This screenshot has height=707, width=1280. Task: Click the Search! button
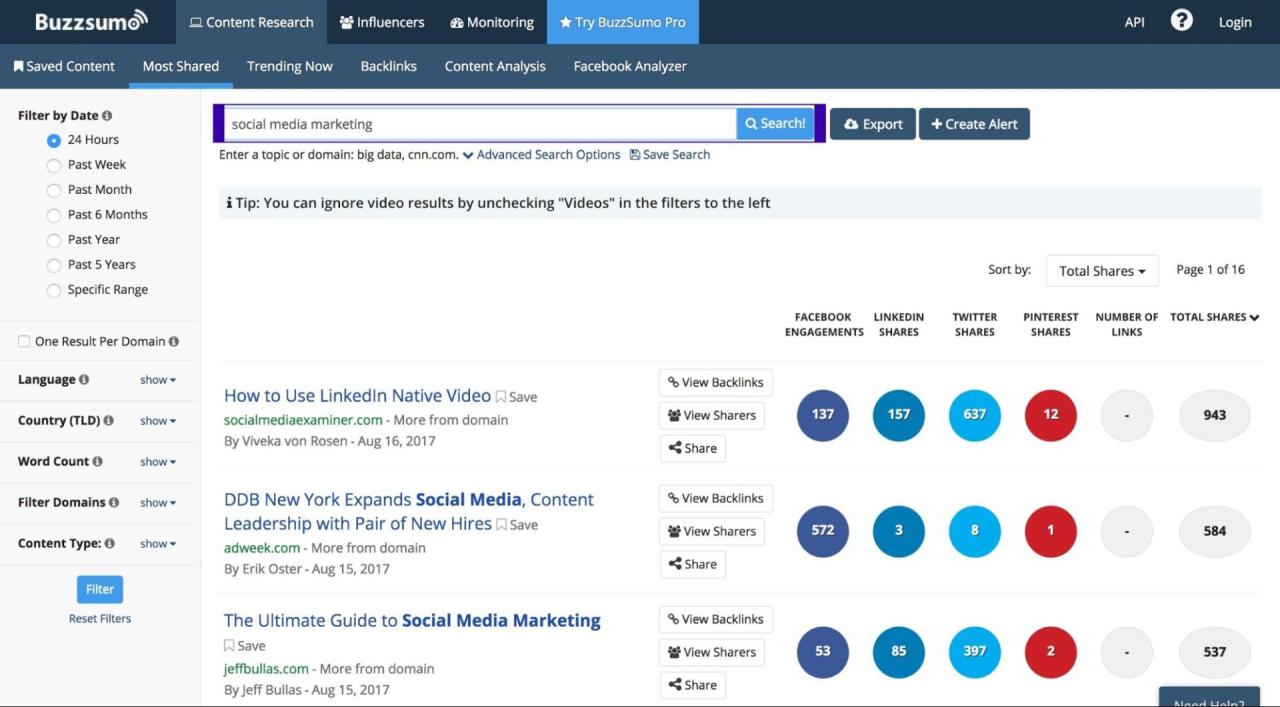[x=775, y=124]
